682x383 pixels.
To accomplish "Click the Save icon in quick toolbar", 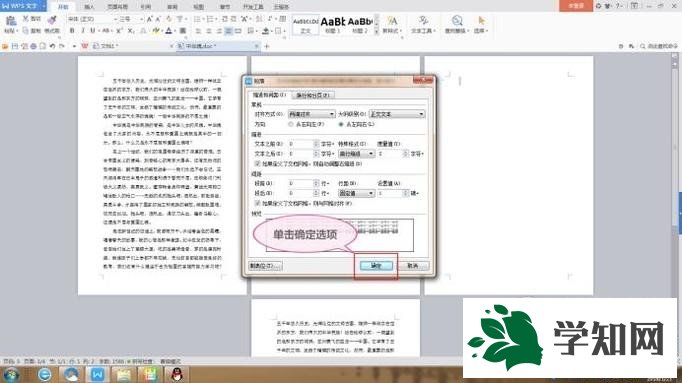I will pyautogui.click(x=14, y=46).
